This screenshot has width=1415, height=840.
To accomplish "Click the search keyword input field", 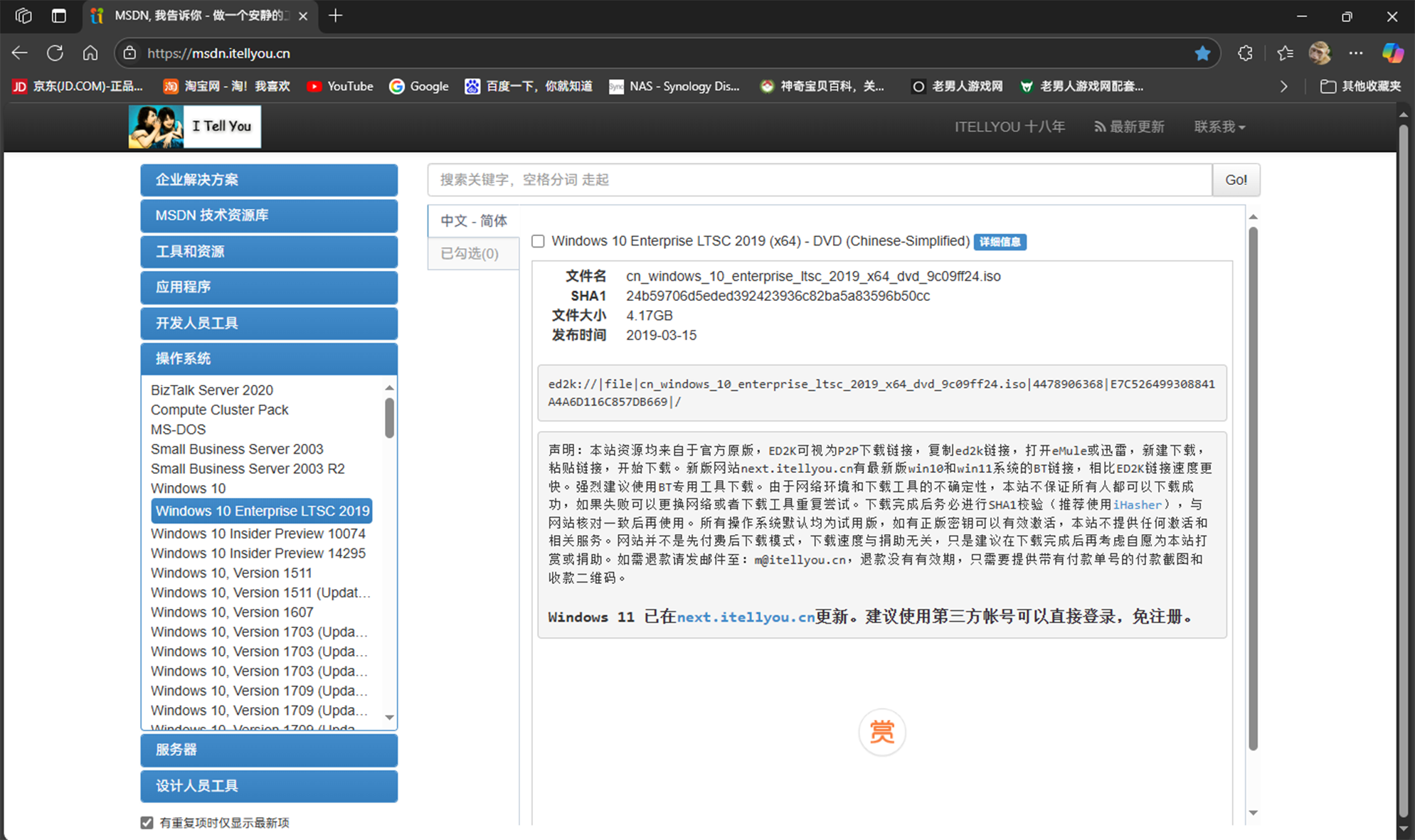I will tap(820, 180).
